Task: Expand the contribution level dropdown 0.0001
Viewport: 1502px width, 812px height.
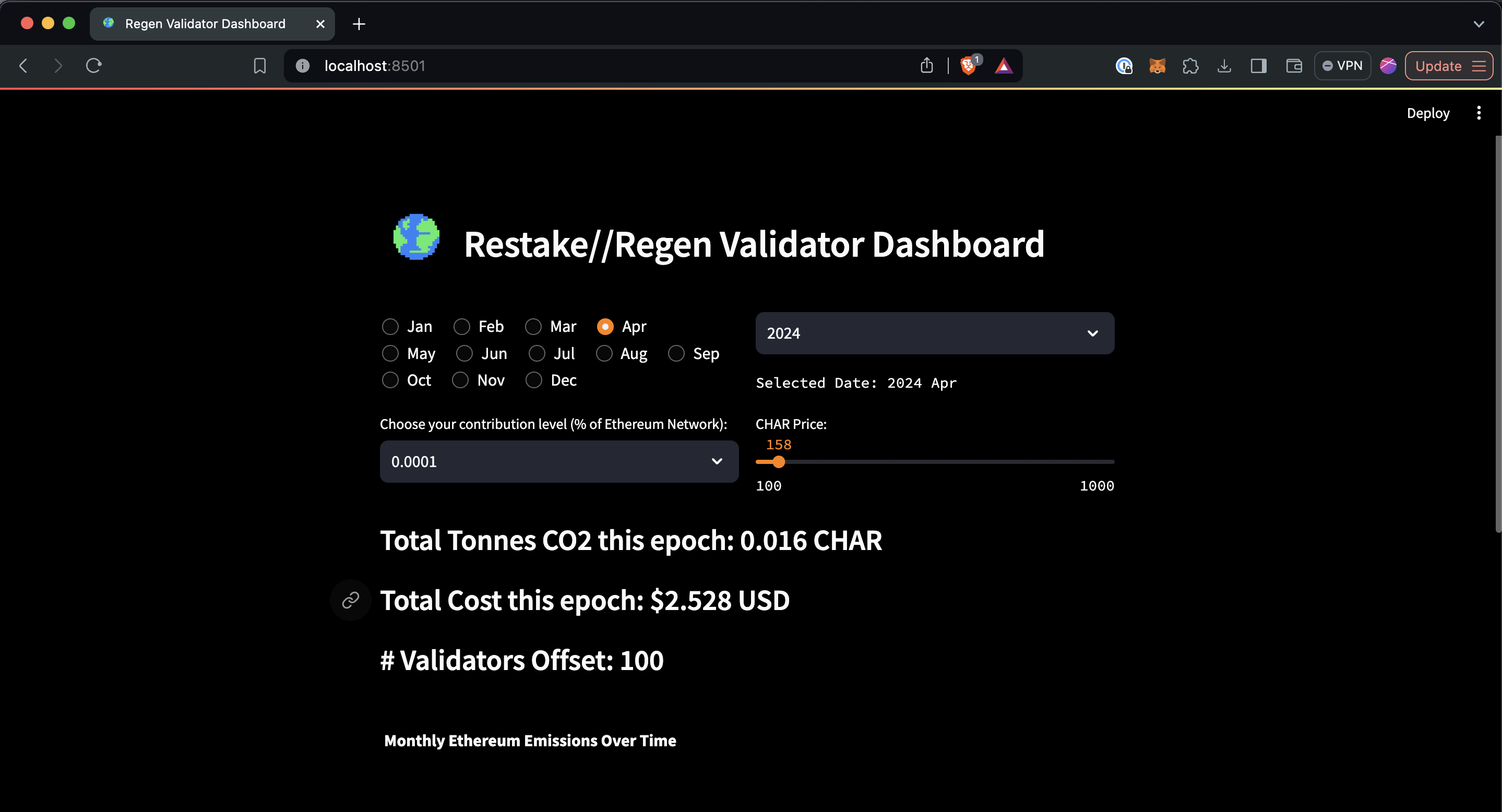Action: click(x=557, y=461)
